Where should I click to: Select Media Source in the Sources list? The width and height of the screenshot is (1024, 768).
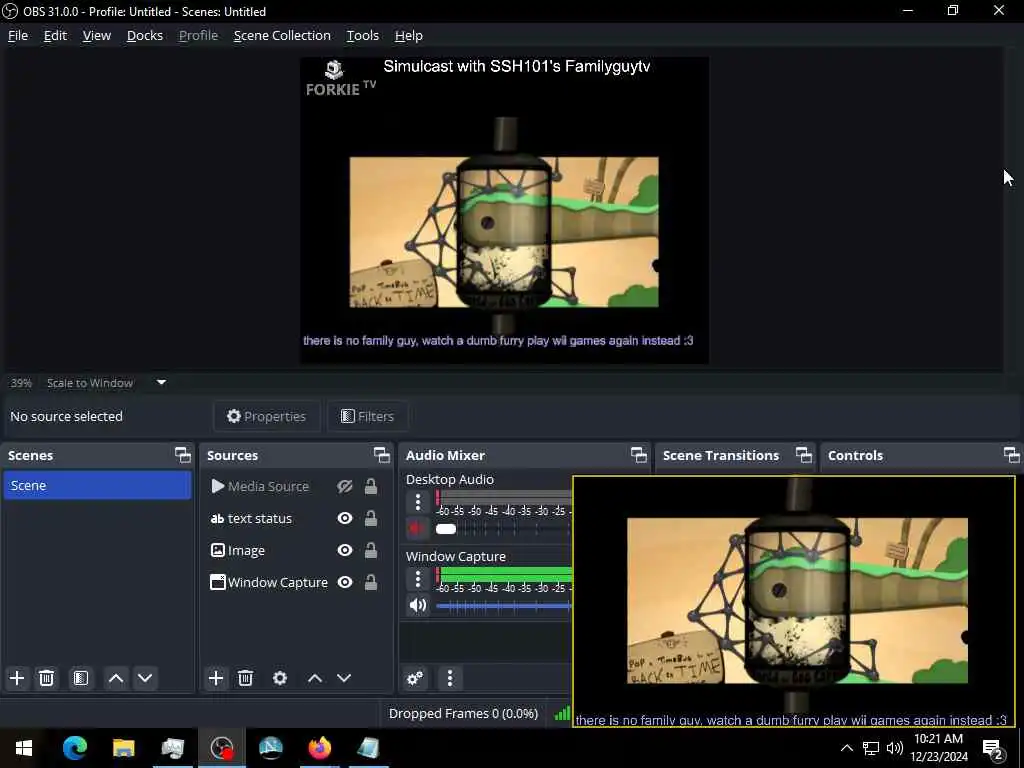[x=268, y=486]
